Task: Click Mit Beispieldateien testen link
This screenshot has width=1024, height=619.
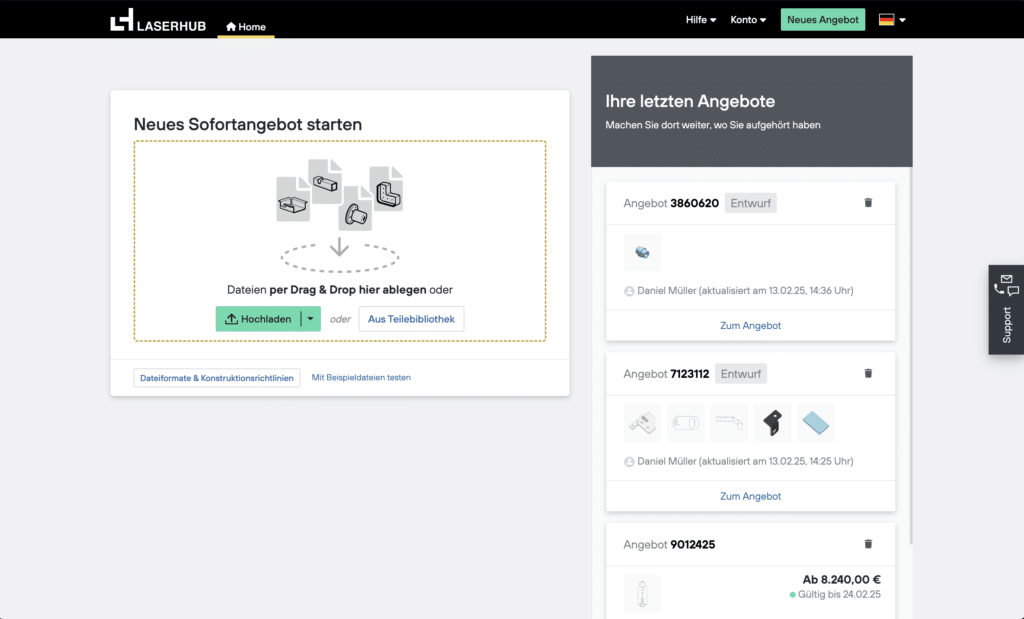Action: point(361,378)
